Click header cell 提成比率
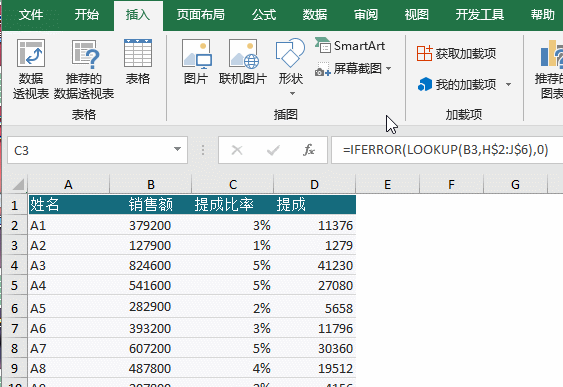563x387 pixels. (233, 205)
